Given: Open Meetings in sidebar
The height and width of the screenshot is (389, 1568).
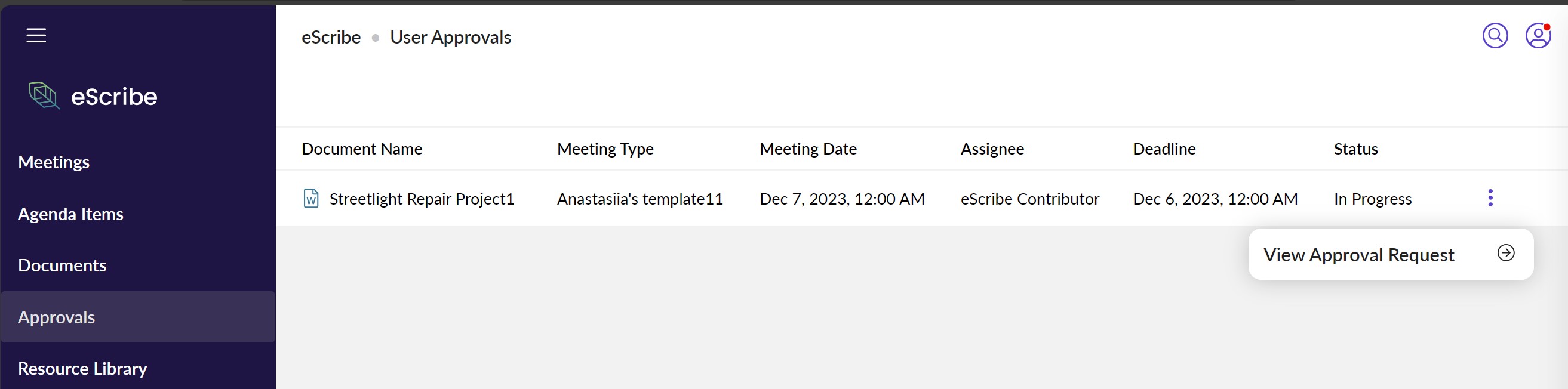Looking at the screenshot, I should pos(54,162).
